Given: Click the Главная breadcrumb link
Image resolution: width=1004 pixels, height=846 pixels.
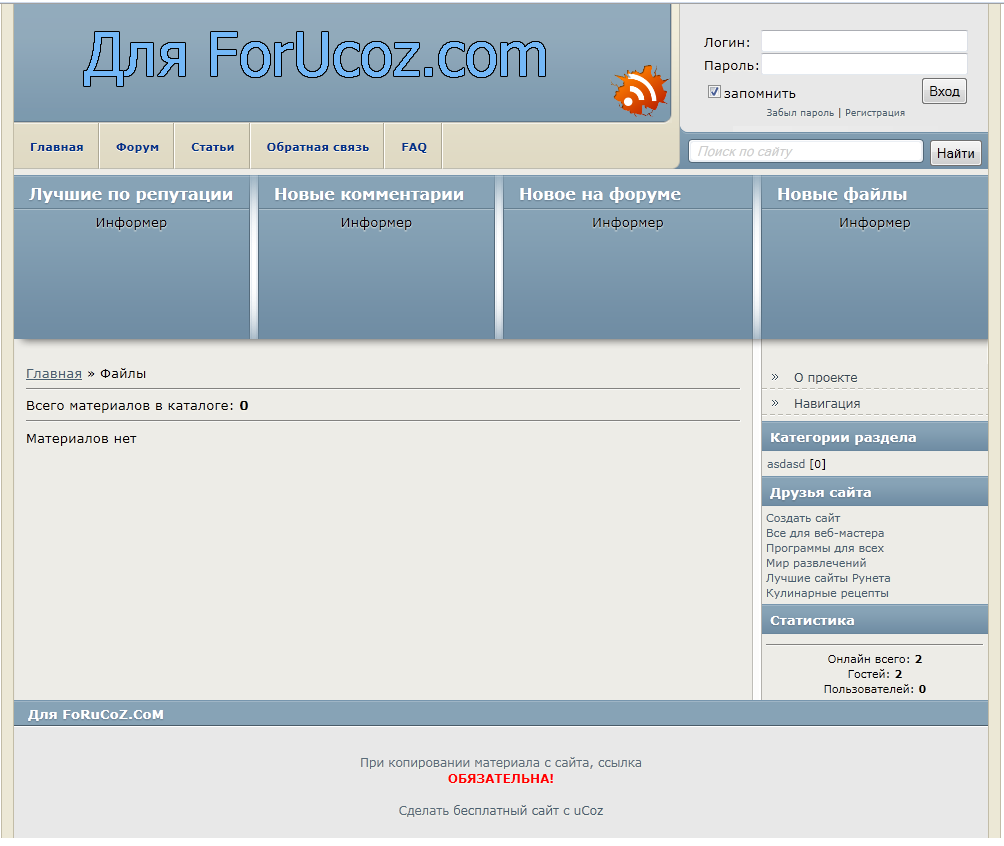Looking at the screenshot, I should click(54, 373).
